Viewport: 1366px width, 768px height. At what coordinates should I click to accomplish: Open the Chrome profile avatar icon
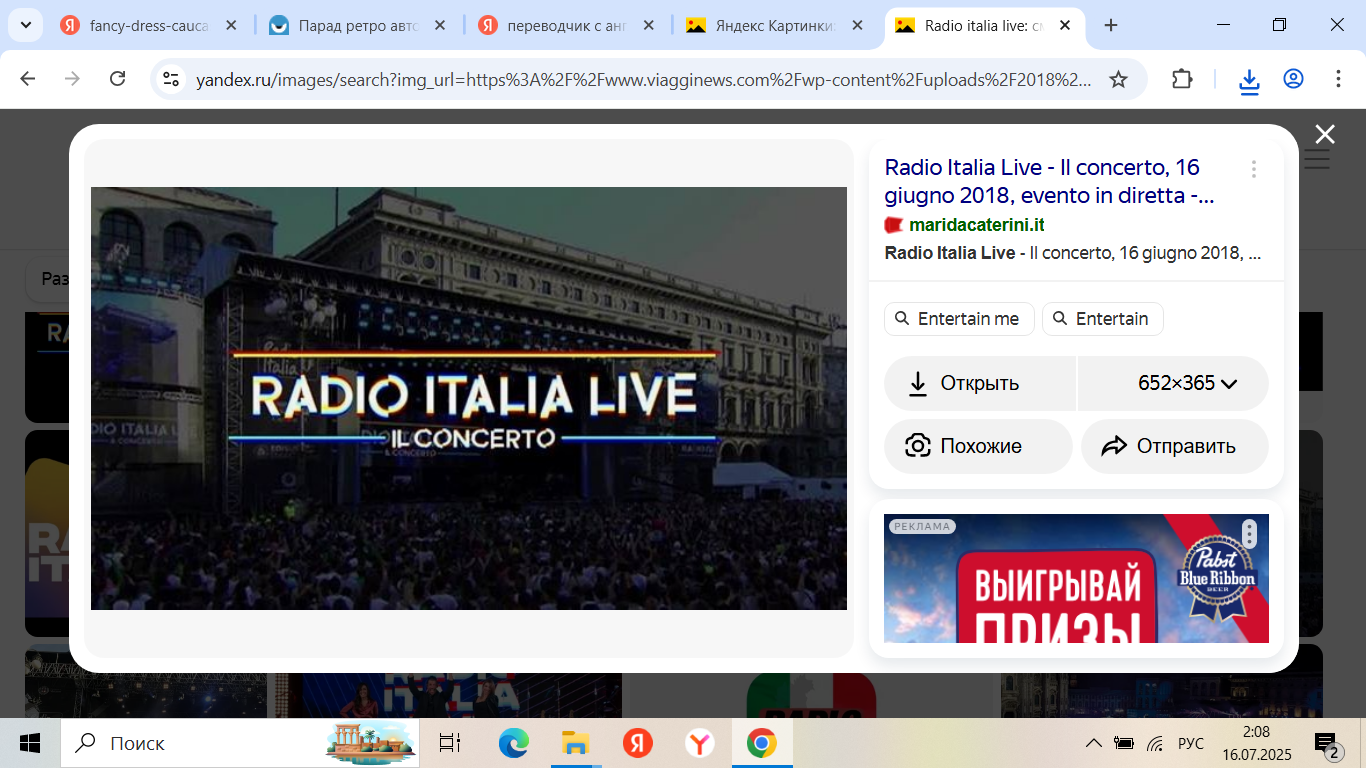coord(1293,79)
